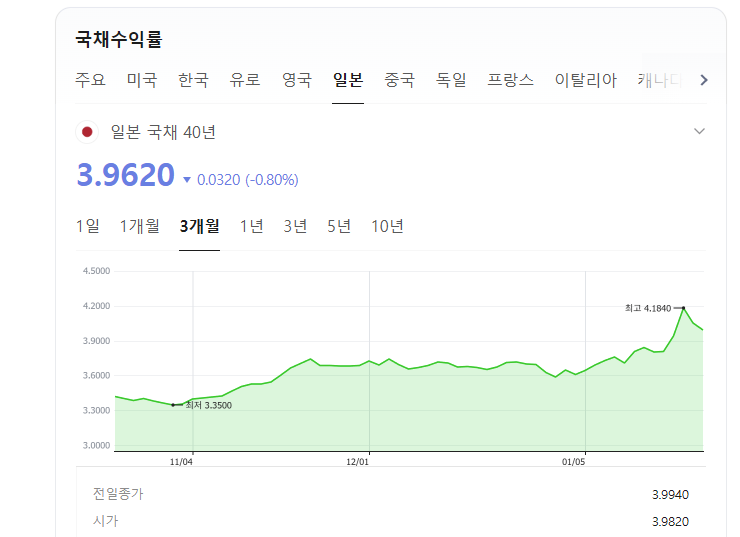The height and width of the screenshot is (537, 740).
Task: Show the 5년 chart range
Action: [x=339, y=226]
